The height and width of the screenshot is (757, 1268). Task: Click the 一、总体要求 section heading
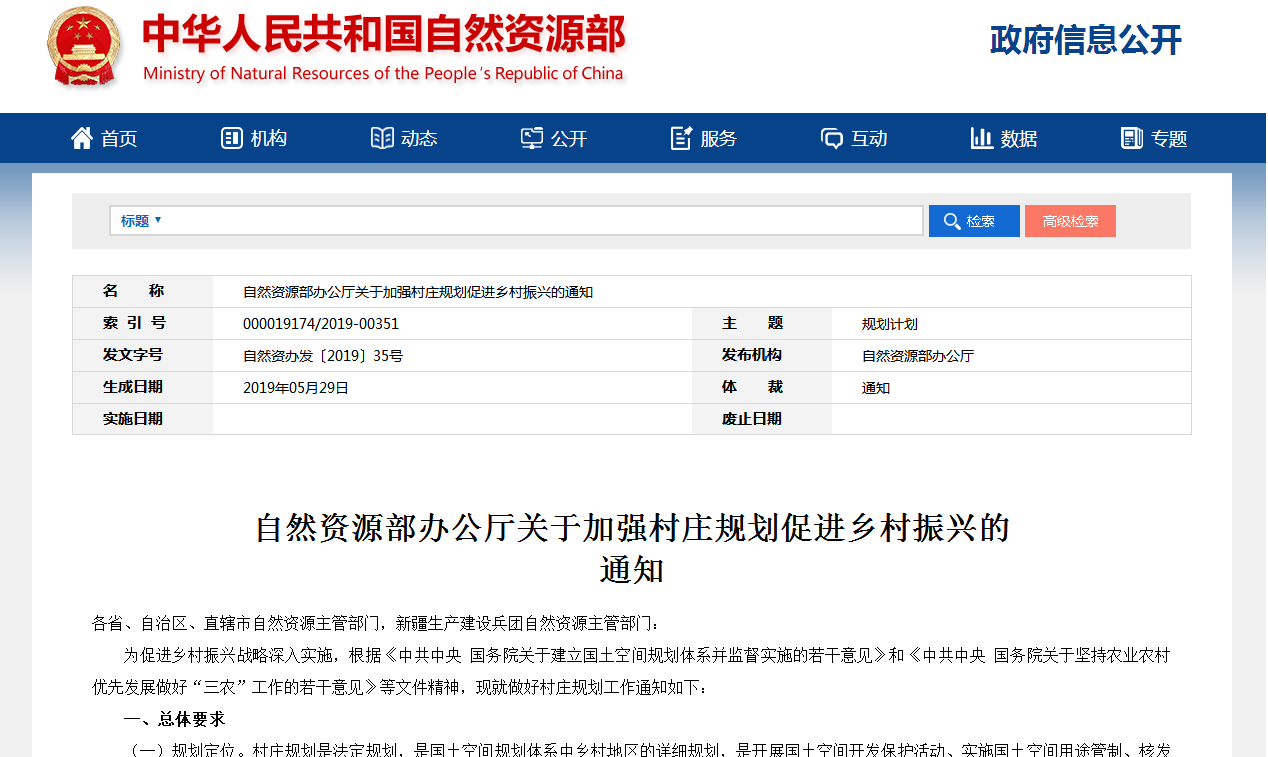pyautogui.click(x=174, y=720)
